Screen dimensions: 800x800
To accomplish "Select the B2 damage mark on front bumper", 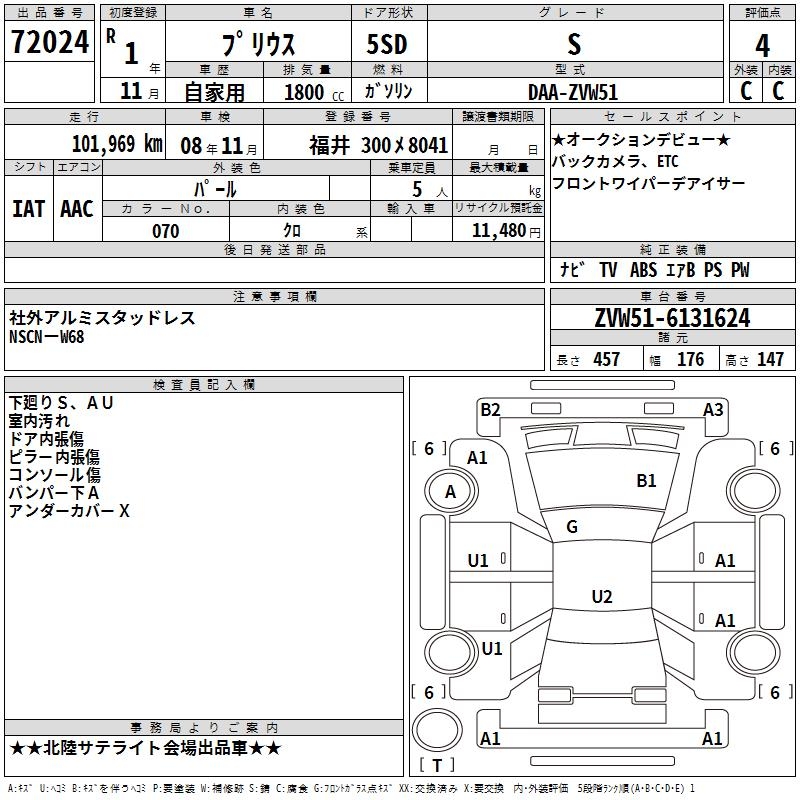I will coord(490,410).
